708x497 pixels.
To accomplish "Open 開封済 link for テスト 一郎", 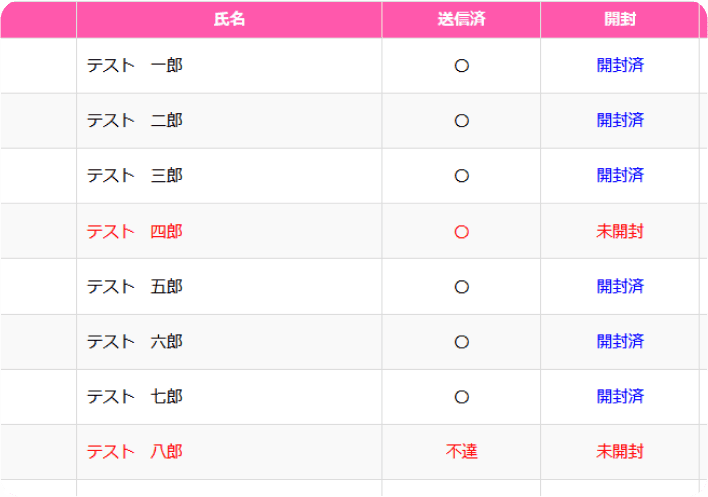I will click(620, 65).
